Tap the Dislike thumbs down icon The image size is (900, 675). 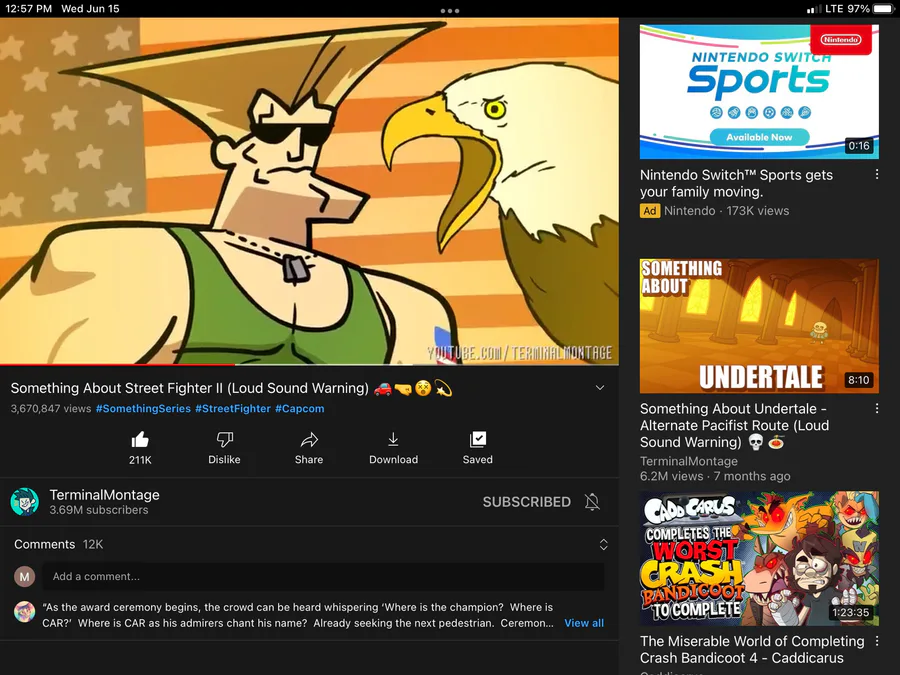pyautogui.click(x=224, y=440)
